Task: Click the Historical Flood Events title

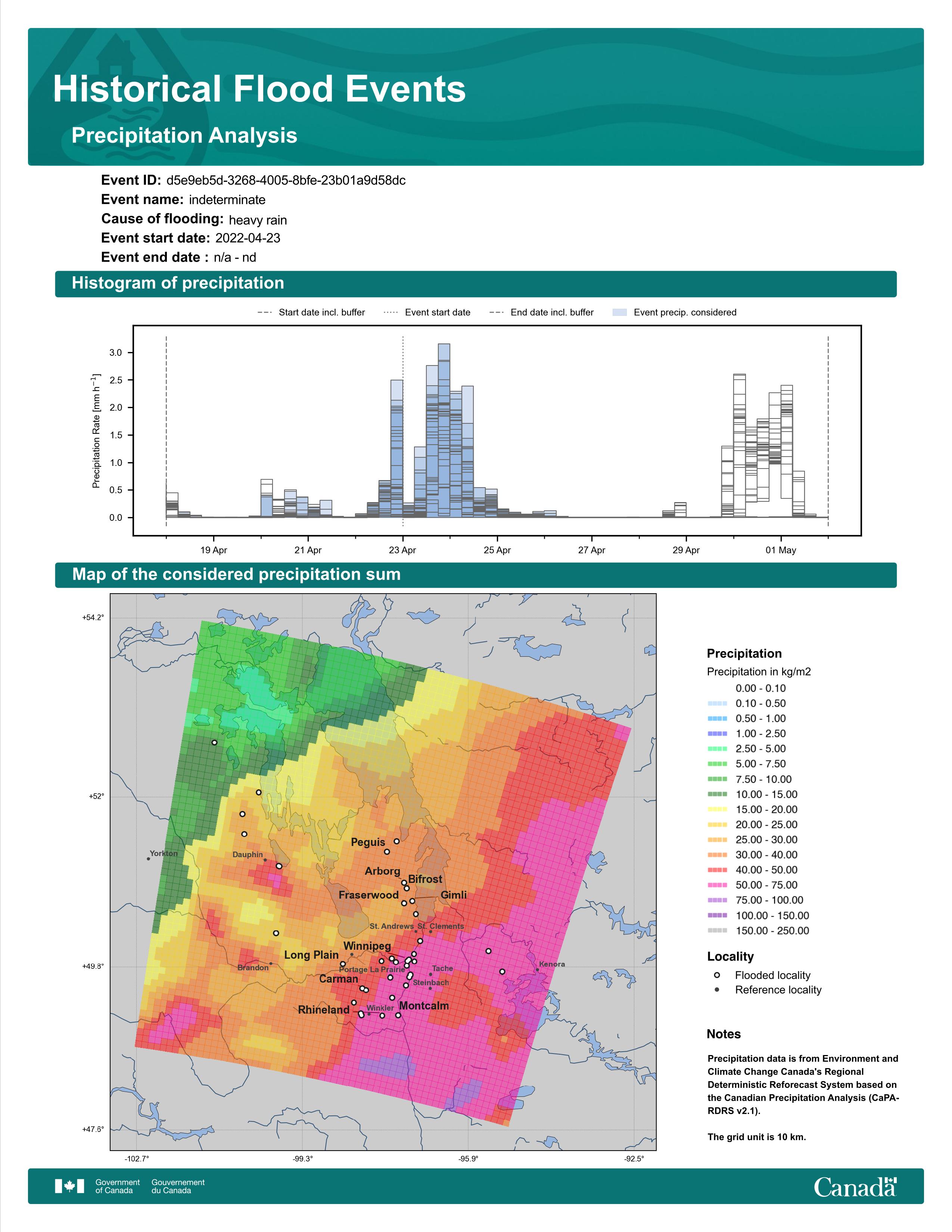Action: click(259, 89)
